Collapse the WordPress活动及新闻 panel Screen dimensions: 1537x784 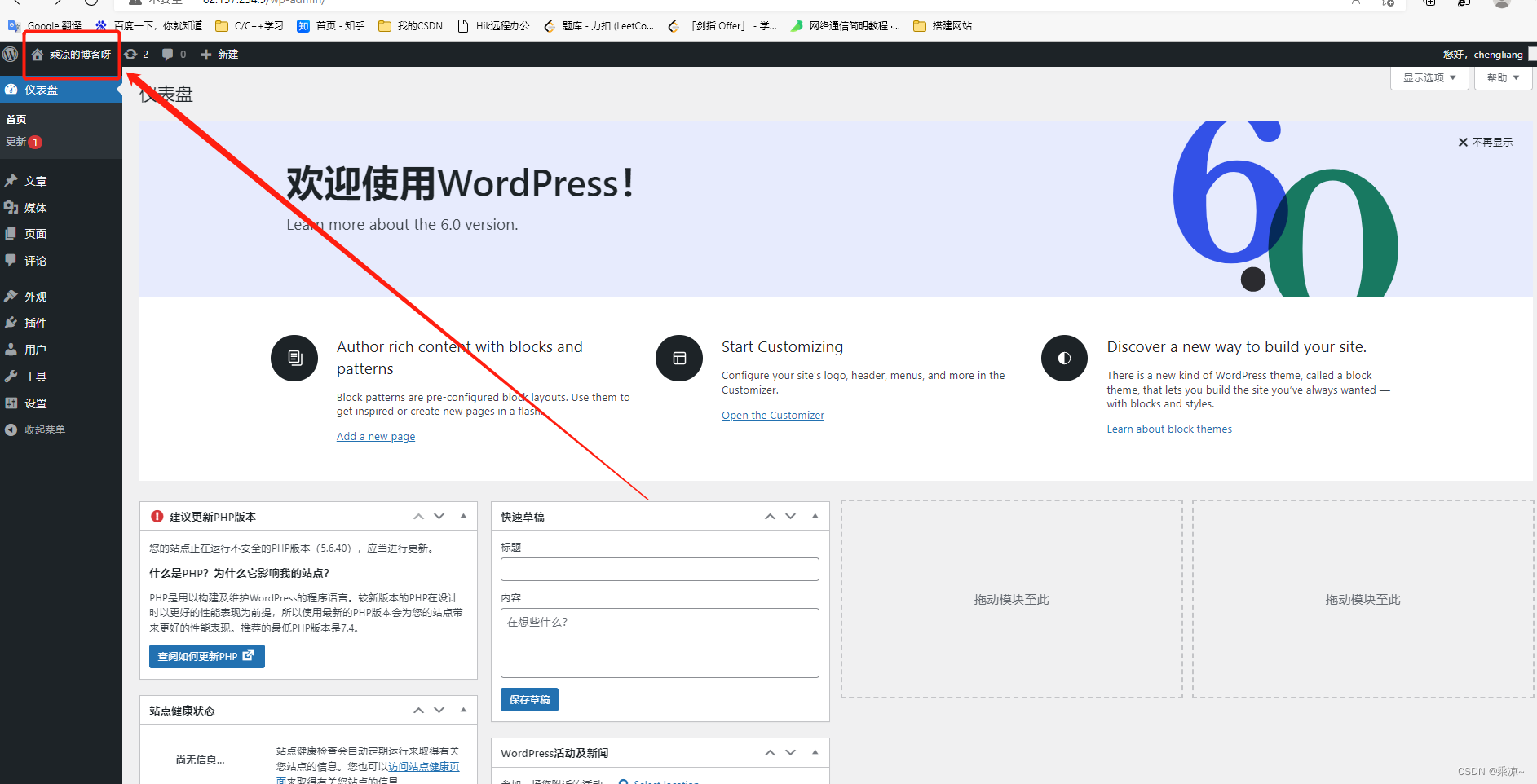(815, 753)
